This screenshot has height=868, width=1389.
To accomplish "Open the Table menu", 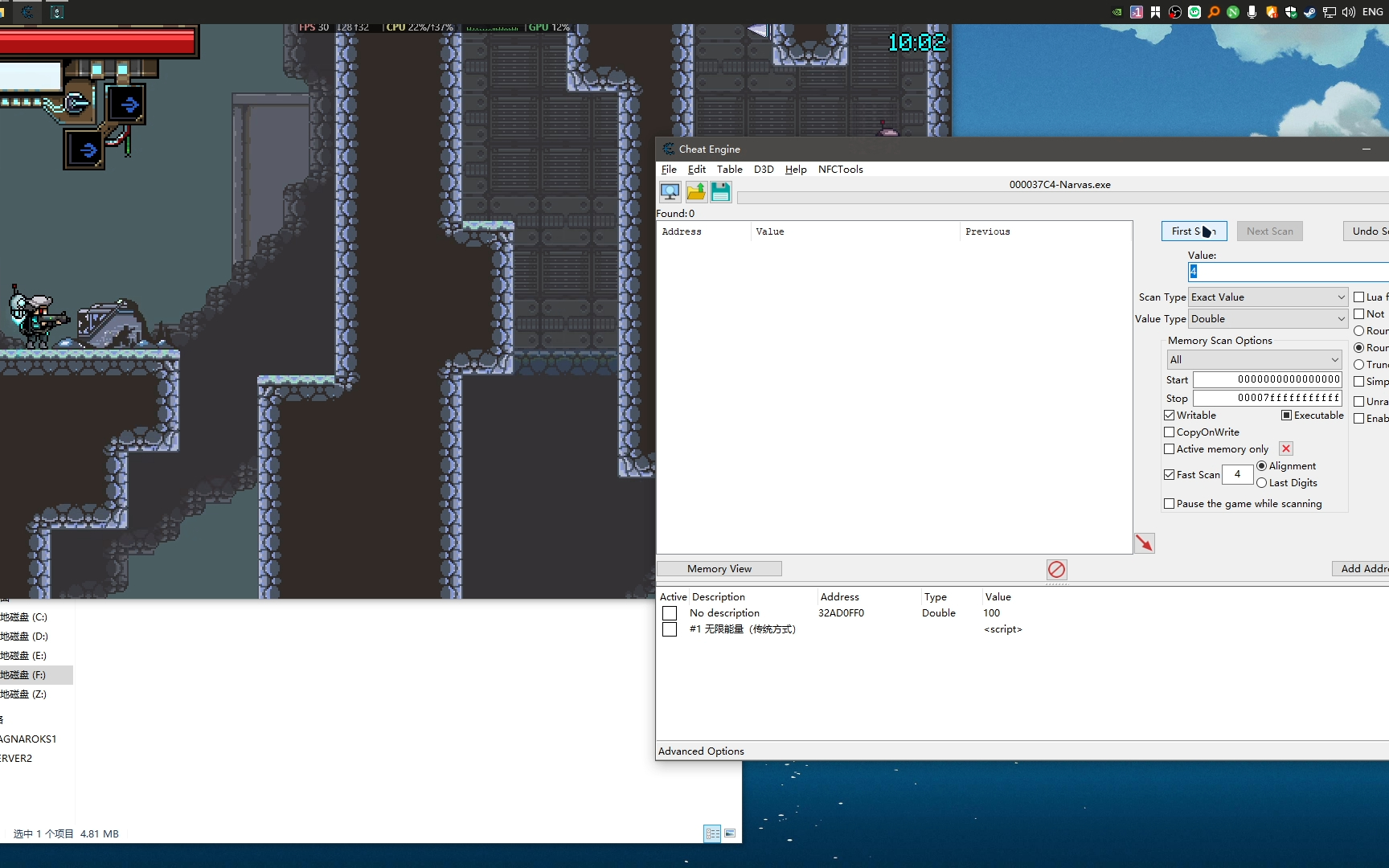I will pyautogui.click(x=730, y=170).
